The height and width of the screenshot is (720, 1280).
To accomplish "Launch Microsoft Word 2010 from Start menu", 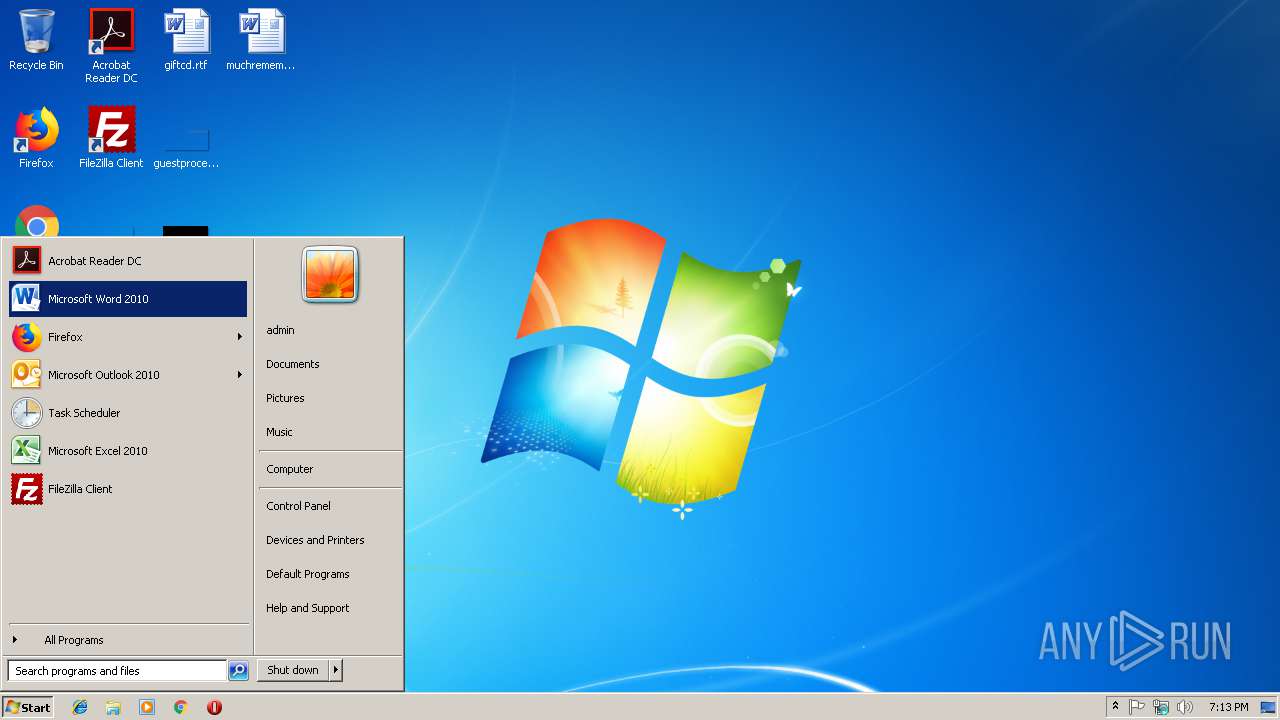I will (x=128, y=299).
